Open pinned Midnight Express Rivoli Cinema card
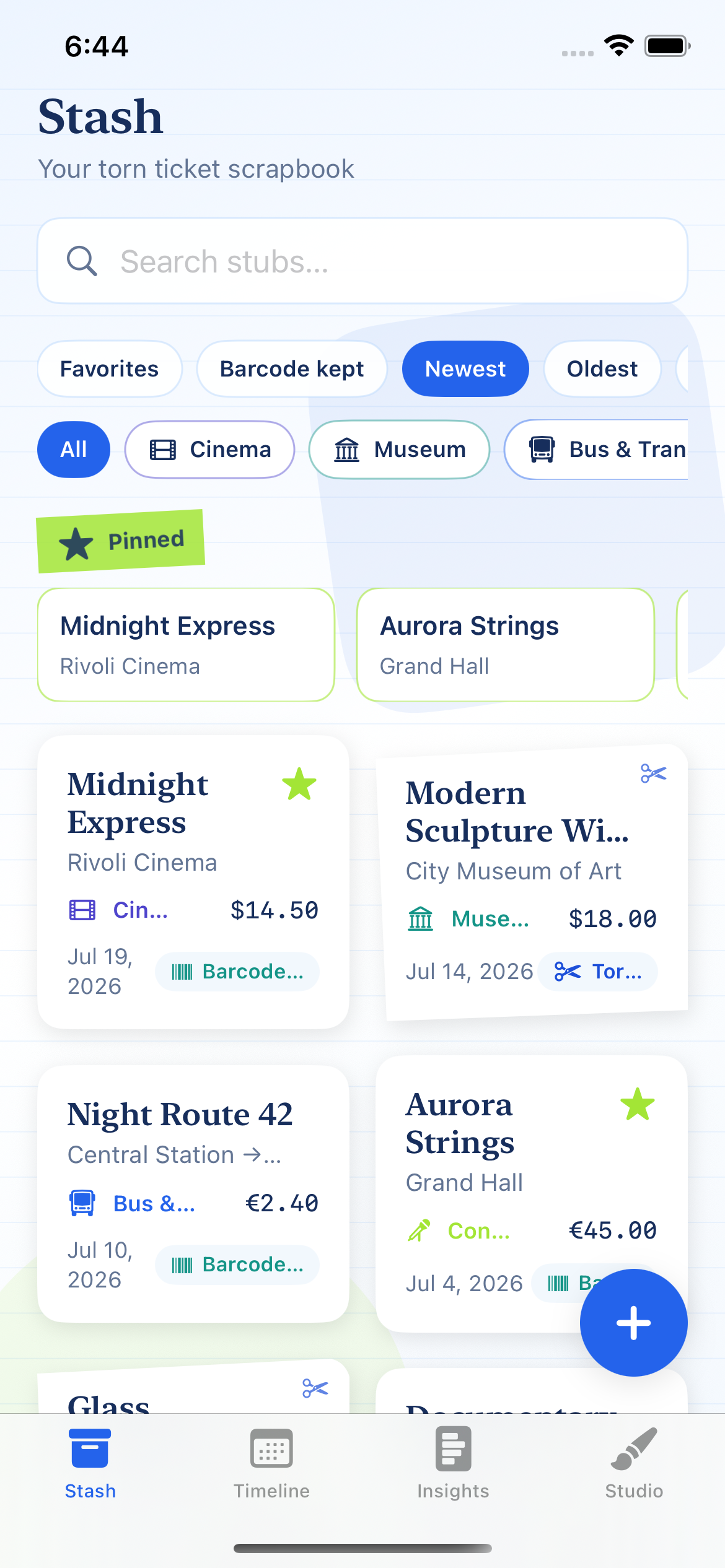Screen dimensions: 725x1568 [186, 645]
